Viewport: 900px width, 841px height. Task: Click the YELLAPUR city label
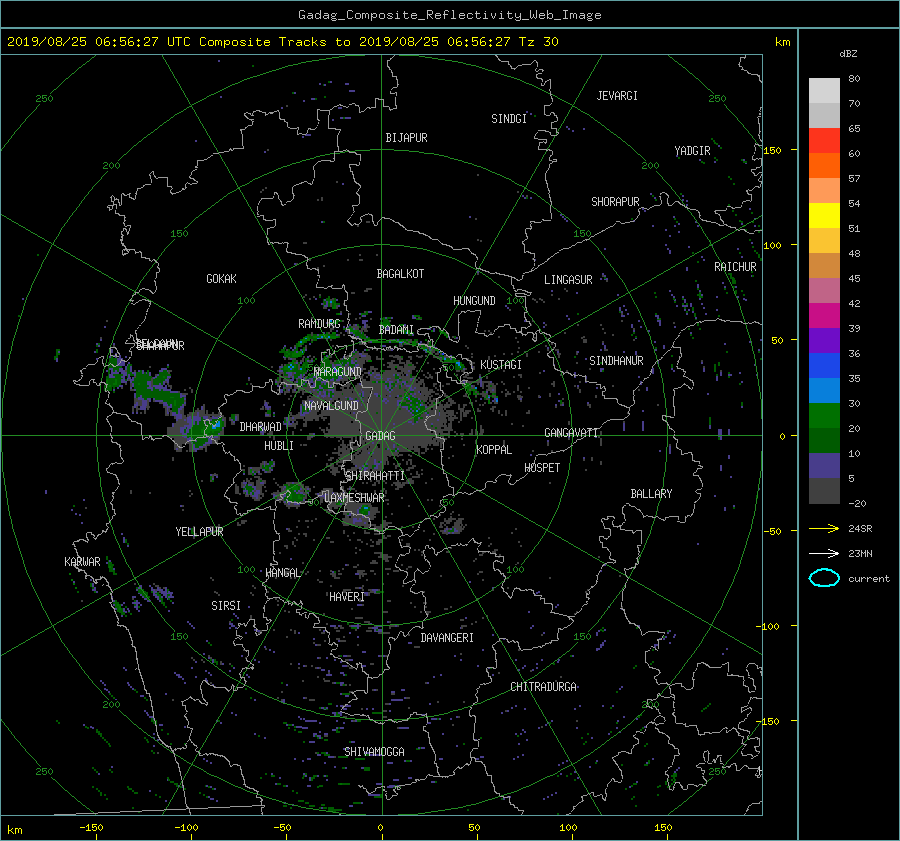pyautogui.click(x=199, y=532)
